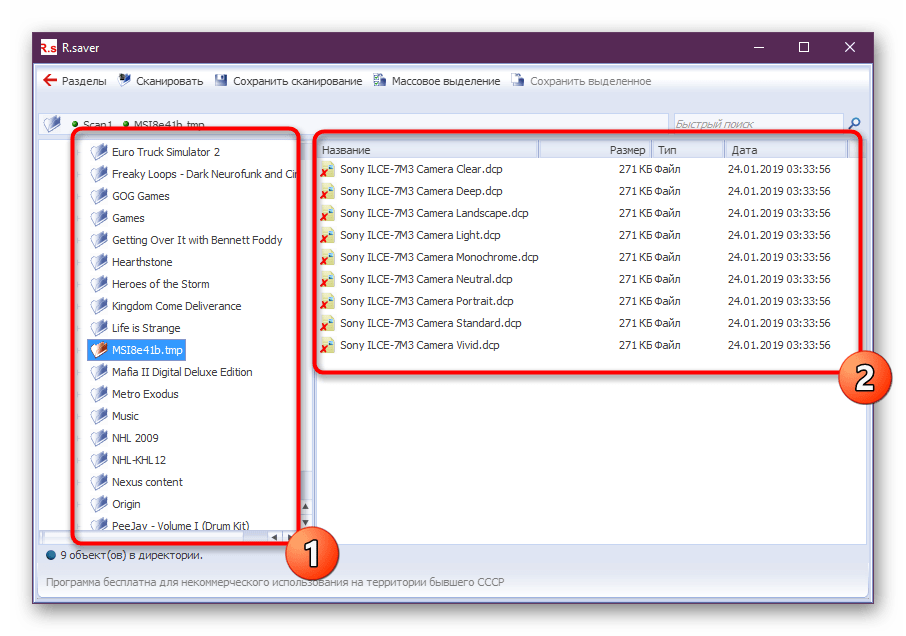Focus the Быстрый поиск search field
The height and width of the screenshot is (636, 906).
[x=758, y=124]
